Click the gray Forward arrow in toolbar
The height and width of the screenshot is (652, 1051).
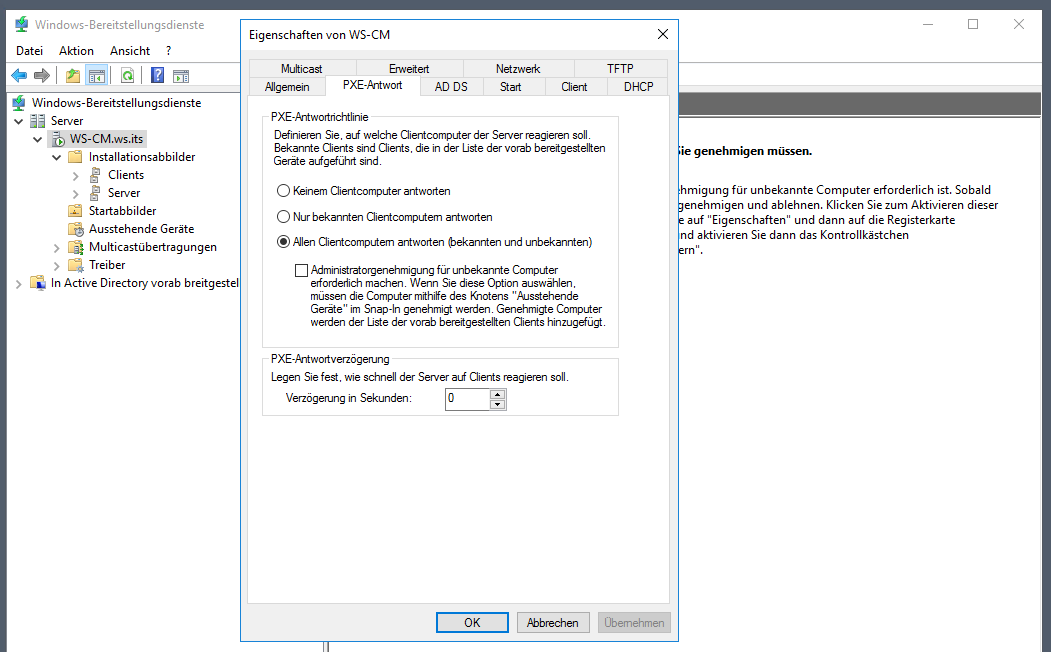click(x=42, y=76)
